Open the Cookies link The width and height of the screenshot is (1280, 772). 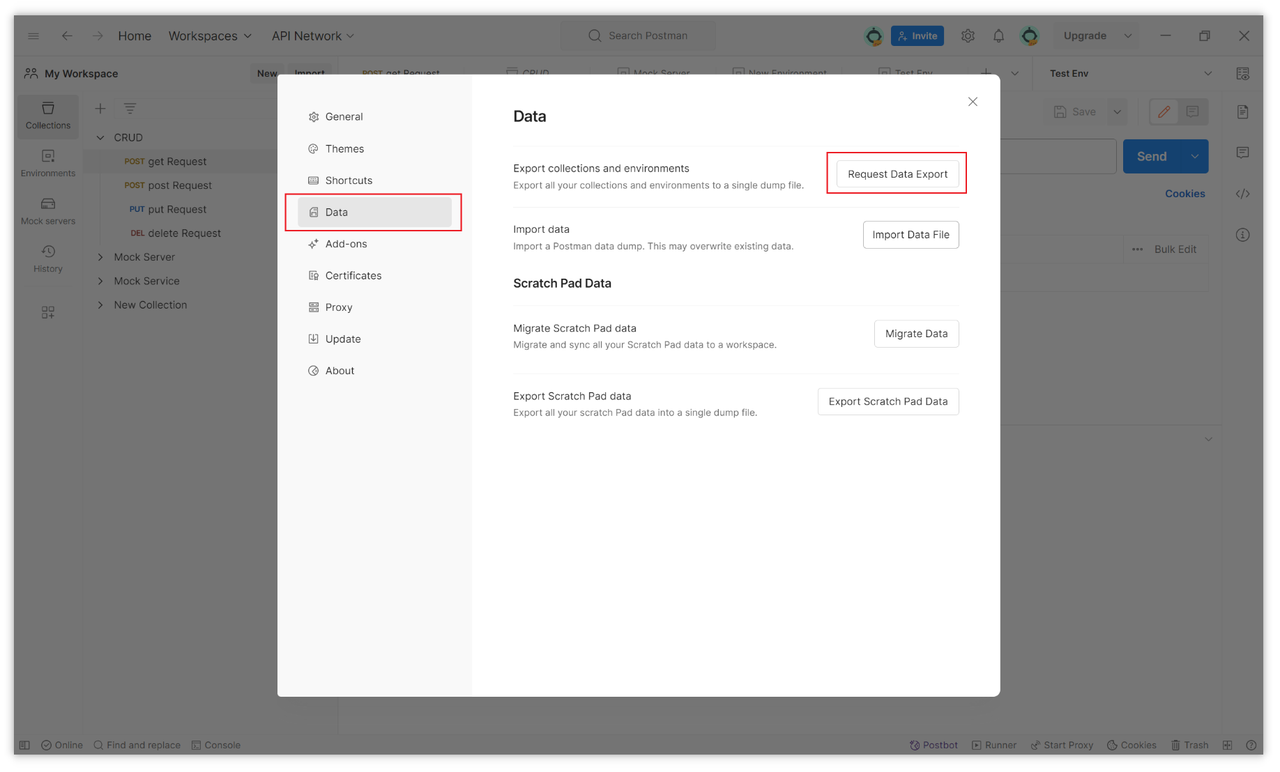coord(1185,194)
